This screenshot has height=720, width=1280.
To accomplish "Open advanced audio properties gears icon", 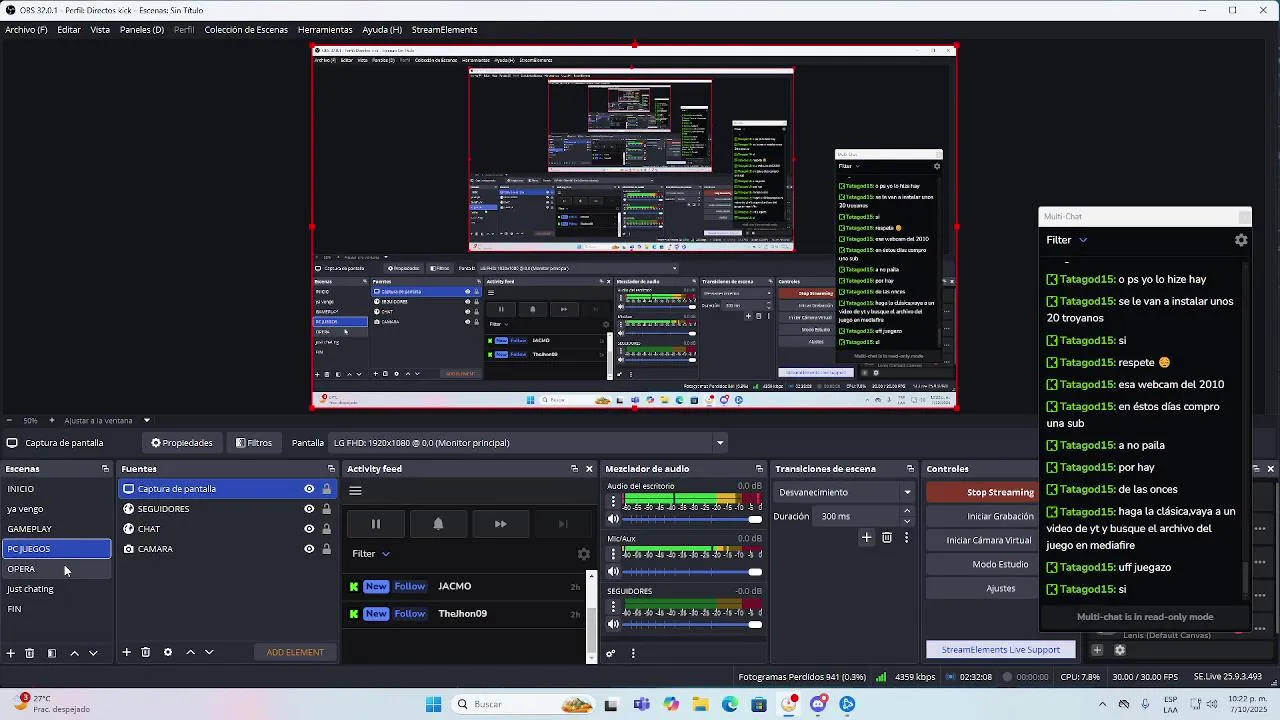I will [610, 653].
